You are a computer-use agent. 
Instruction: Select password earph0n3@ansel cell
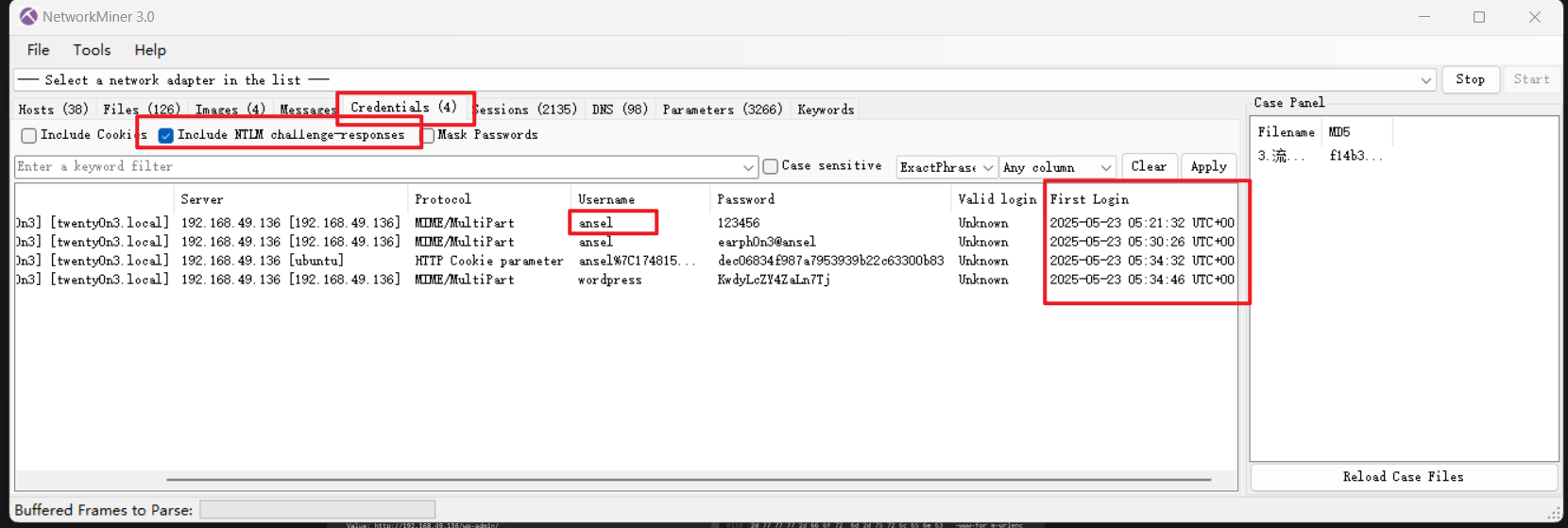pos(766,242)
